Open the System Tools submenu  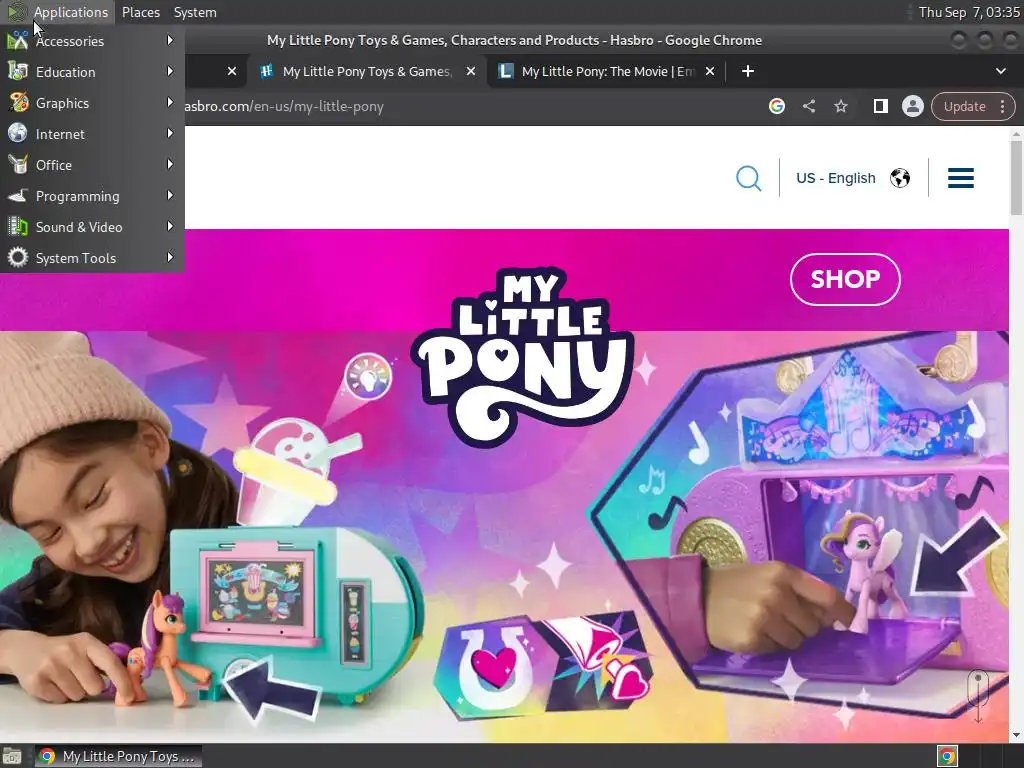[92, 258]
